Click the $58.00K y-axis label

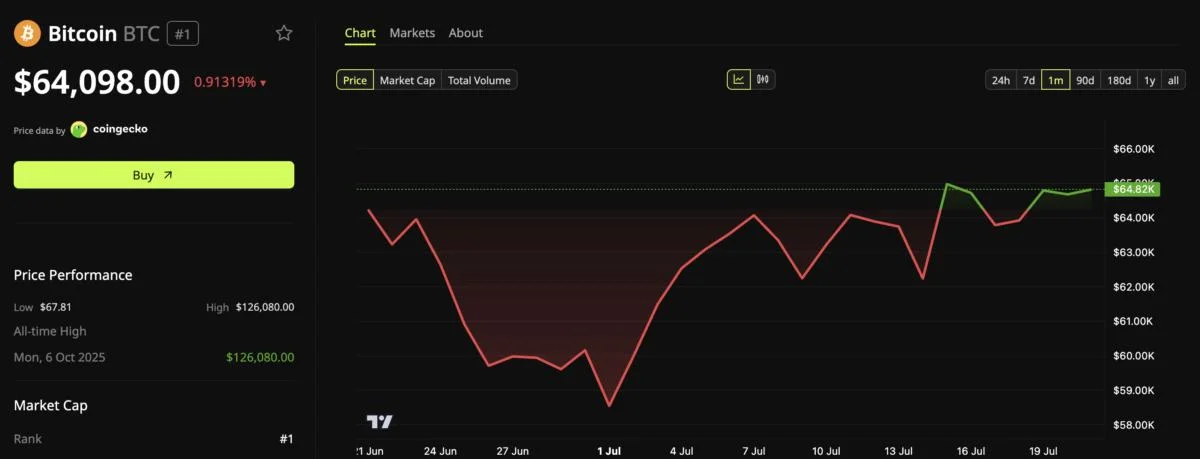[x=1133, y=425]
